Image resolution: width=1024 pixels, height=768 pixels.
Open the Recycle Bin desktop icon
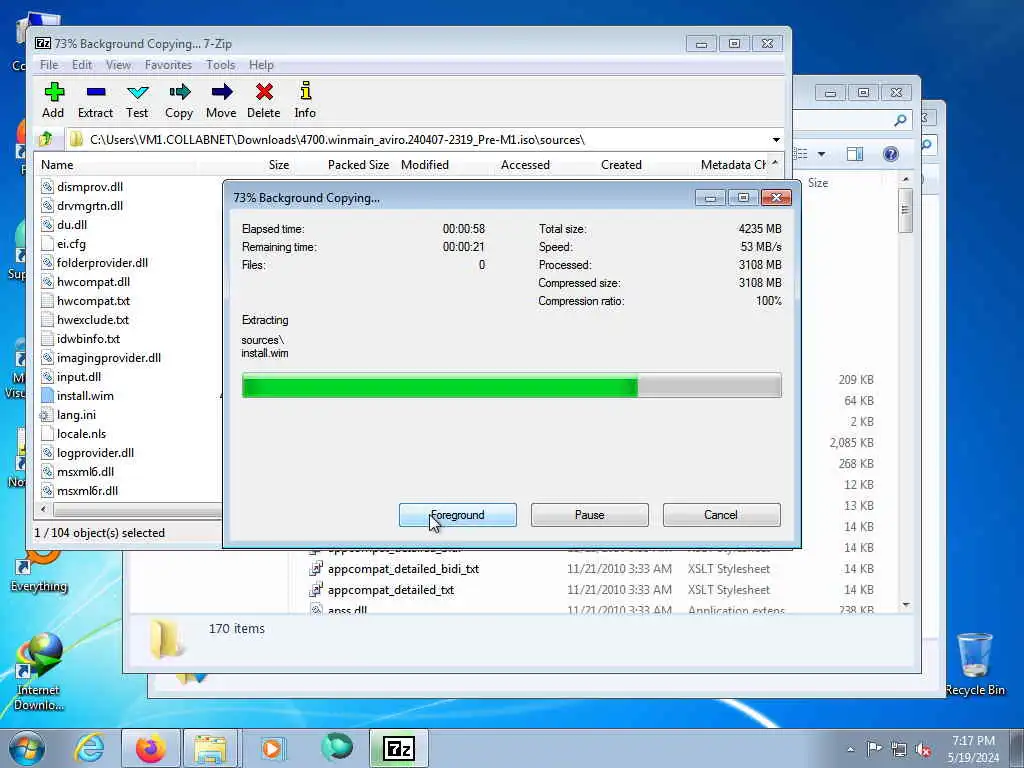pos(975,664)
